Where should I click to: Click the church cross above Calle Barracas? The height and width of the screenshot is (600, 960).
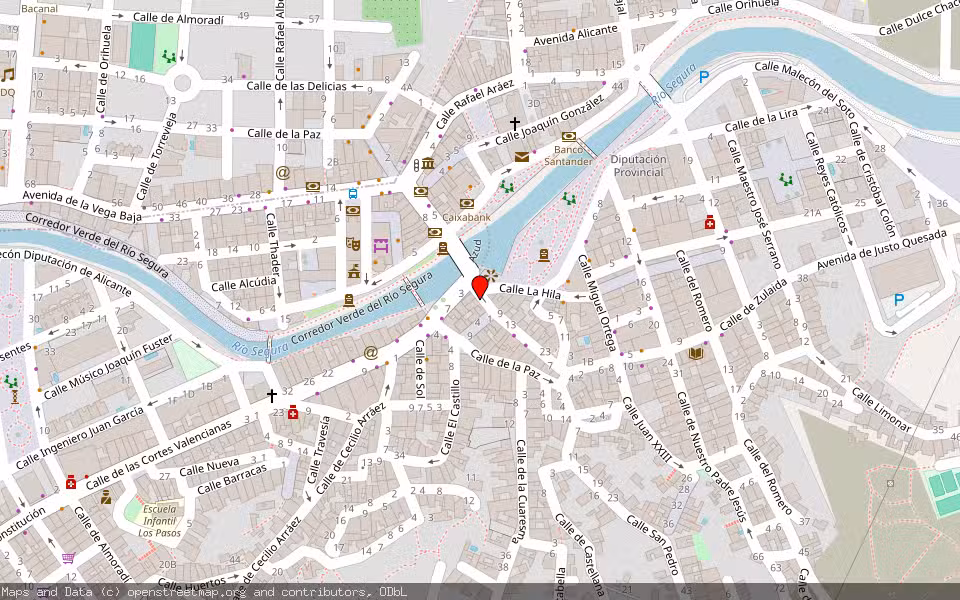(x=270, y=394)
